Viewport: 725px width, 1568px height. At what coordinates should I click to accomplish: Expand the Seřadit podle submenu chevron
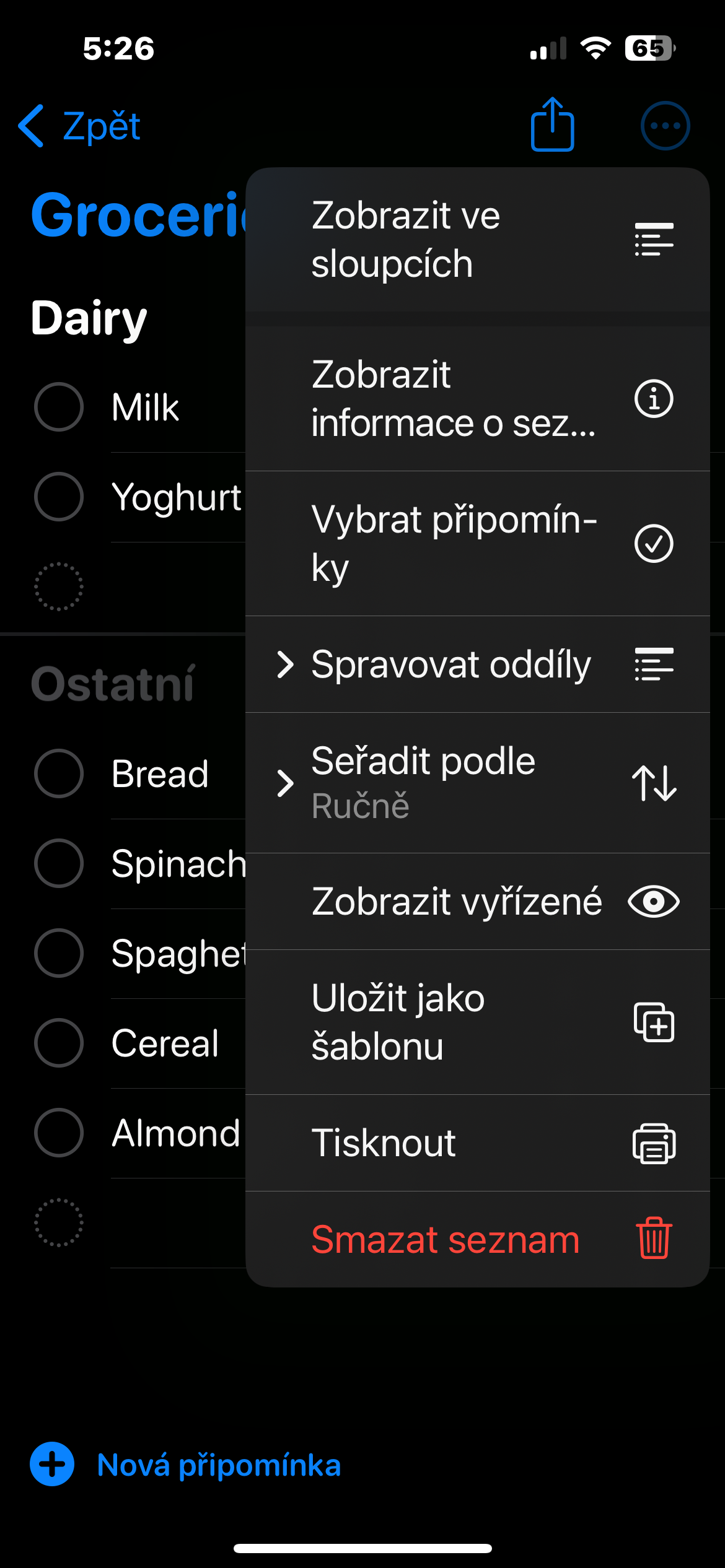tap(285, 783)
